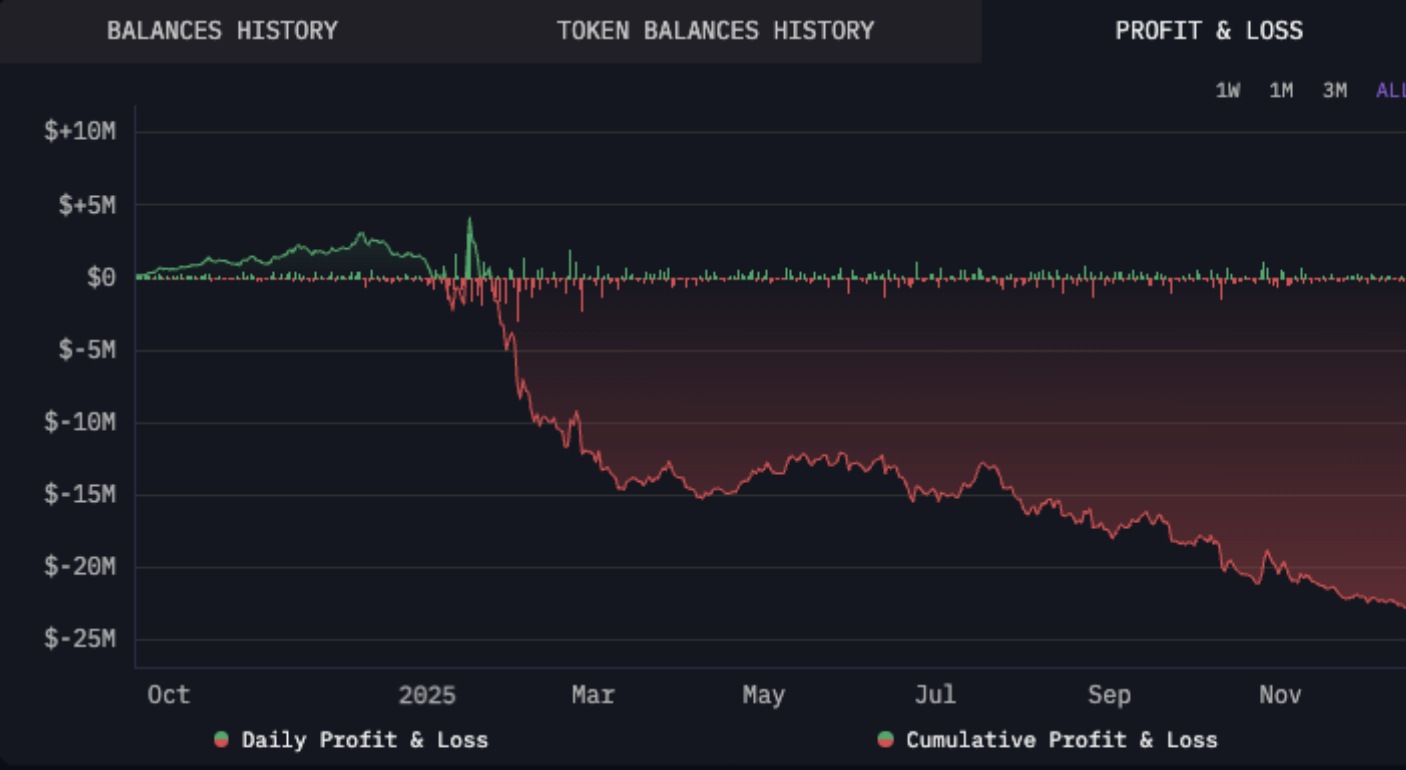Image resolution: width=1406 pixels, height=770 pixels.
Task: Choose the 1M time range
Action: click(x=1281, y=91)
